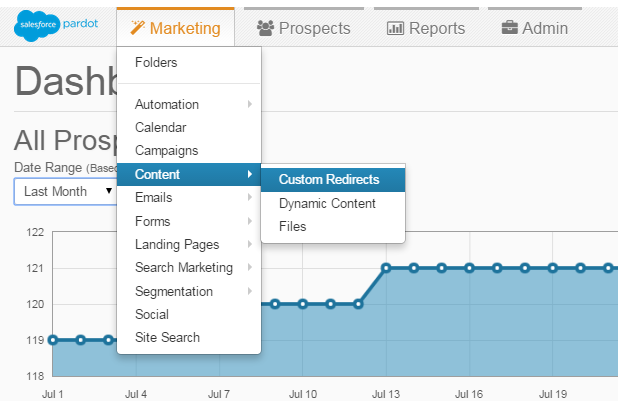The height and width of the screenshot is (401, 618).
Task: Choose Dynamic Content in submenu
Action: [333, 203]
